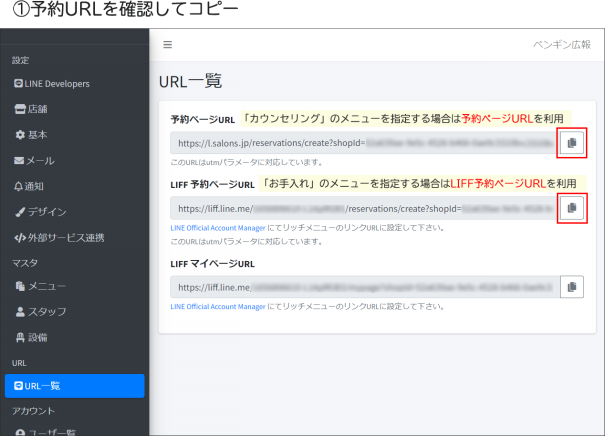The width and height of the screenshot is (605, 436).
Task: Click the LIFF 予約ページURL text field
Action: [x=362, y=208]
